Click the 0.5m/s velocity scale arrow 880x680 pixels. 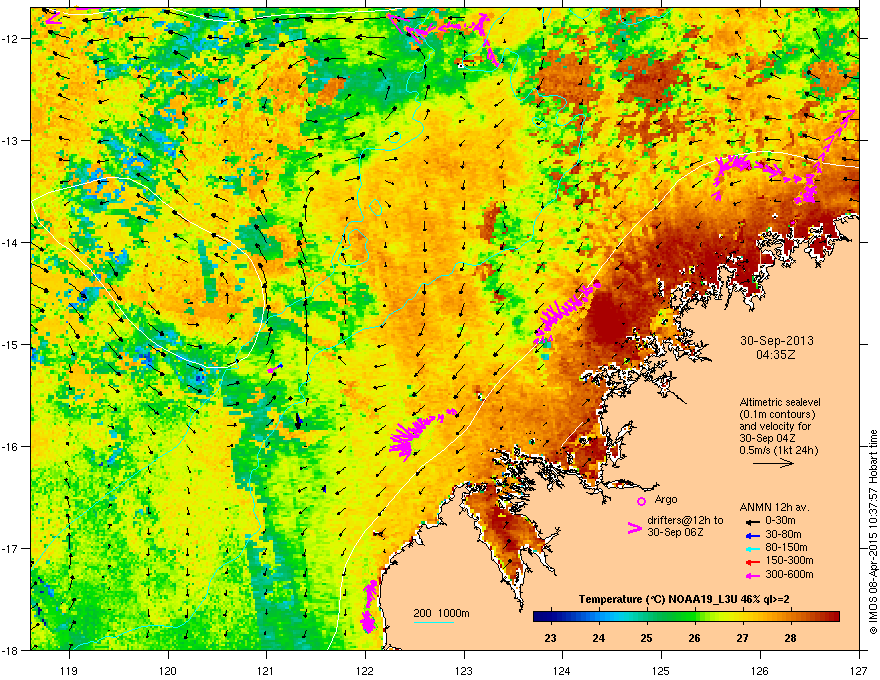click(773, 463)
